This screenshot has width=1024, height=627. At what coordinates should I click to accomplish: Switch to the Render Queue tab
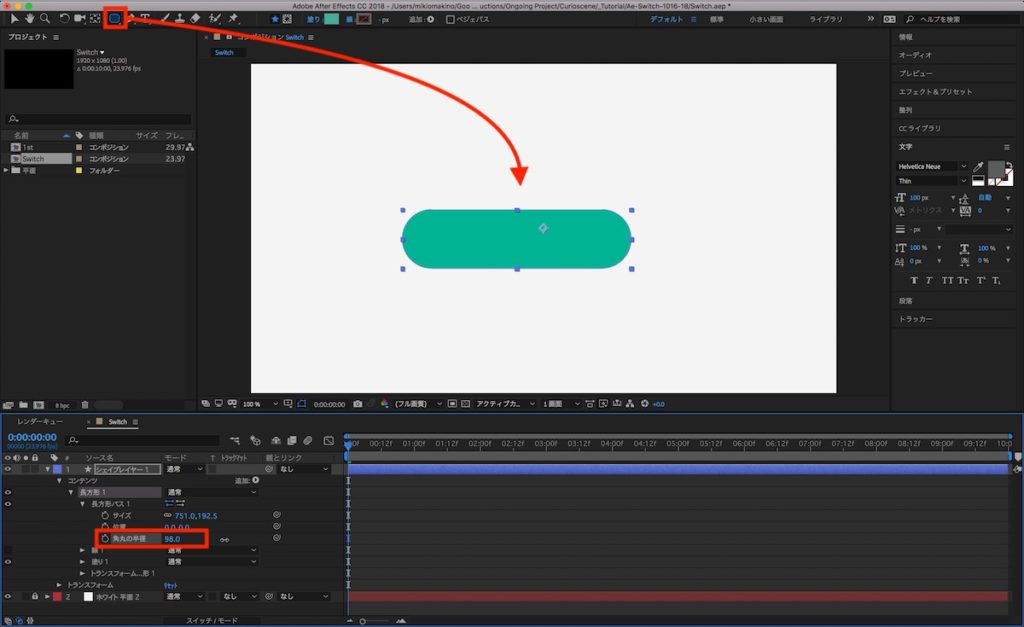coord(39,422)
